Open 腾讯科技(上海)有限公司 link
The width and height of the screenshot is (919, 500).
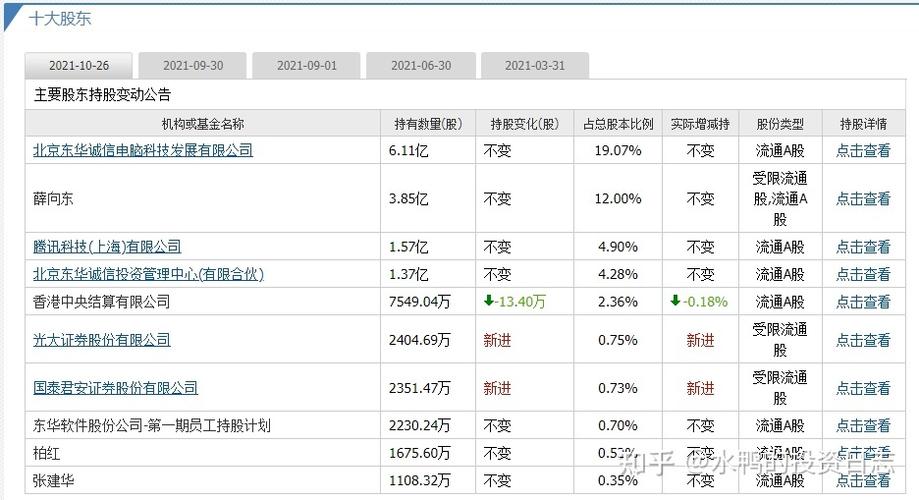coord(107,247)
